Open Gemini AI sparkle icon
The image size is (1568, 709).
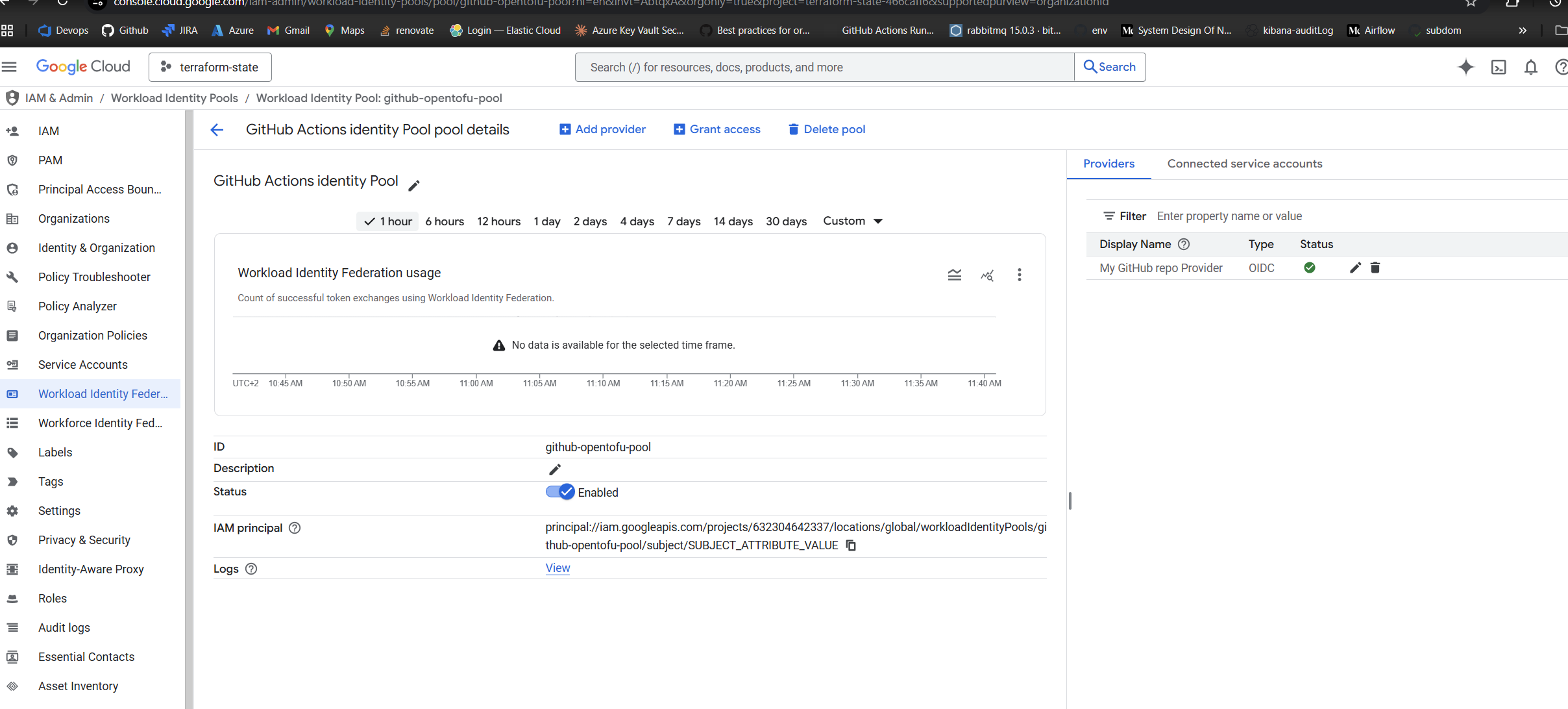point(1465,67)
